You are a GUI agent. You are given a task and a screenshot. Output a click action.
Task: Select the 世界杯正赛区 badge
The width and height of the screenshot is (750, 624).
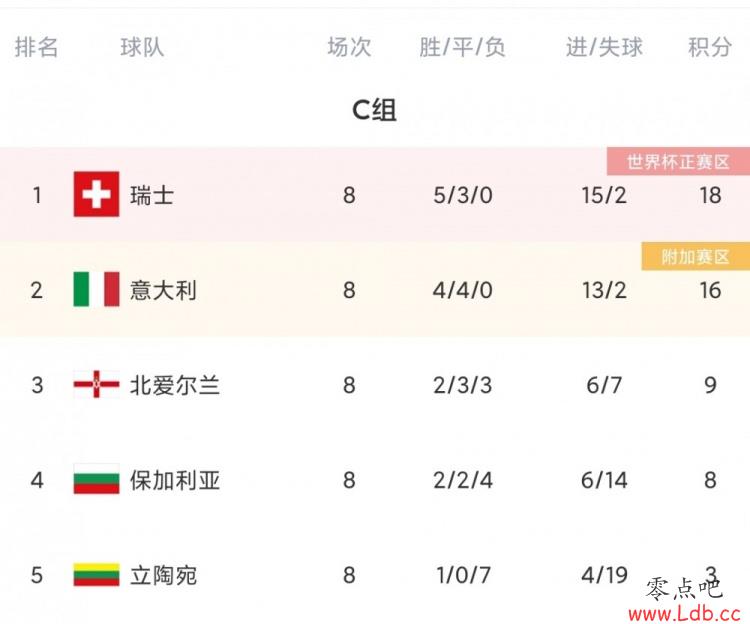pyautogui.click(x=678, y=162)
